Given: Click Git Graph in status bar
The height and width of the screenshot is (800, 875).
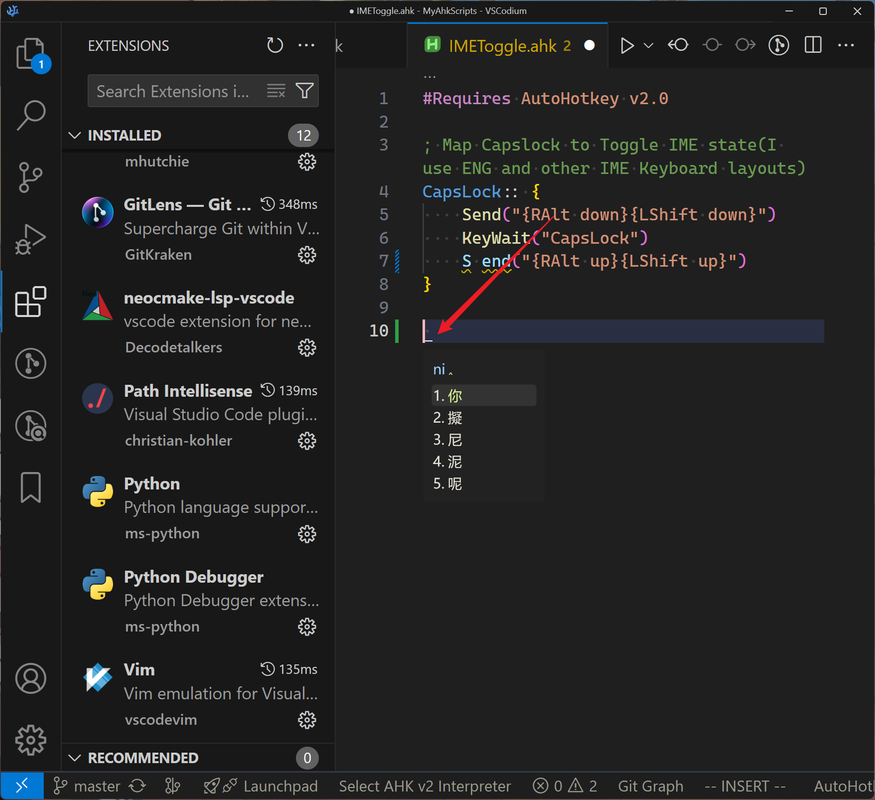Looking at the screenshot, I should tap(650, 786).
